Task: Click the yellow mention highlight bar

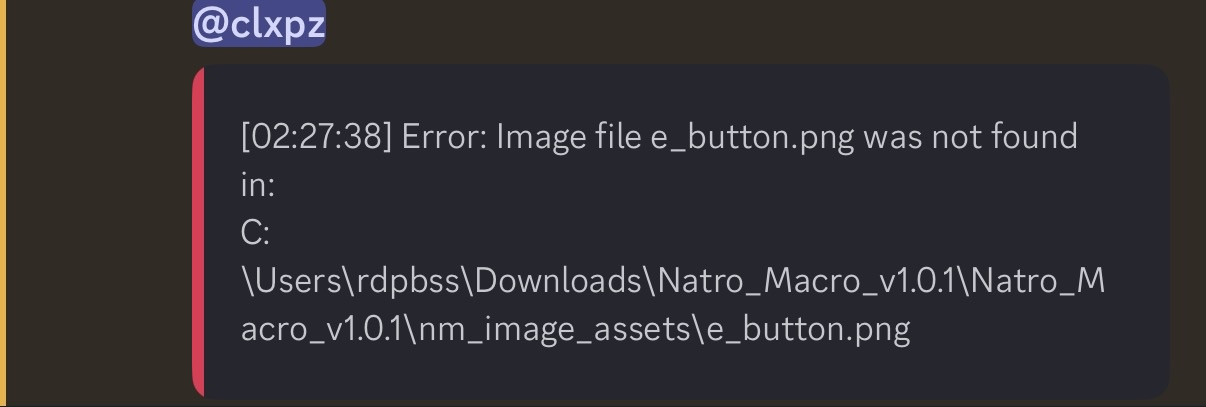Action: pos(3,200)
